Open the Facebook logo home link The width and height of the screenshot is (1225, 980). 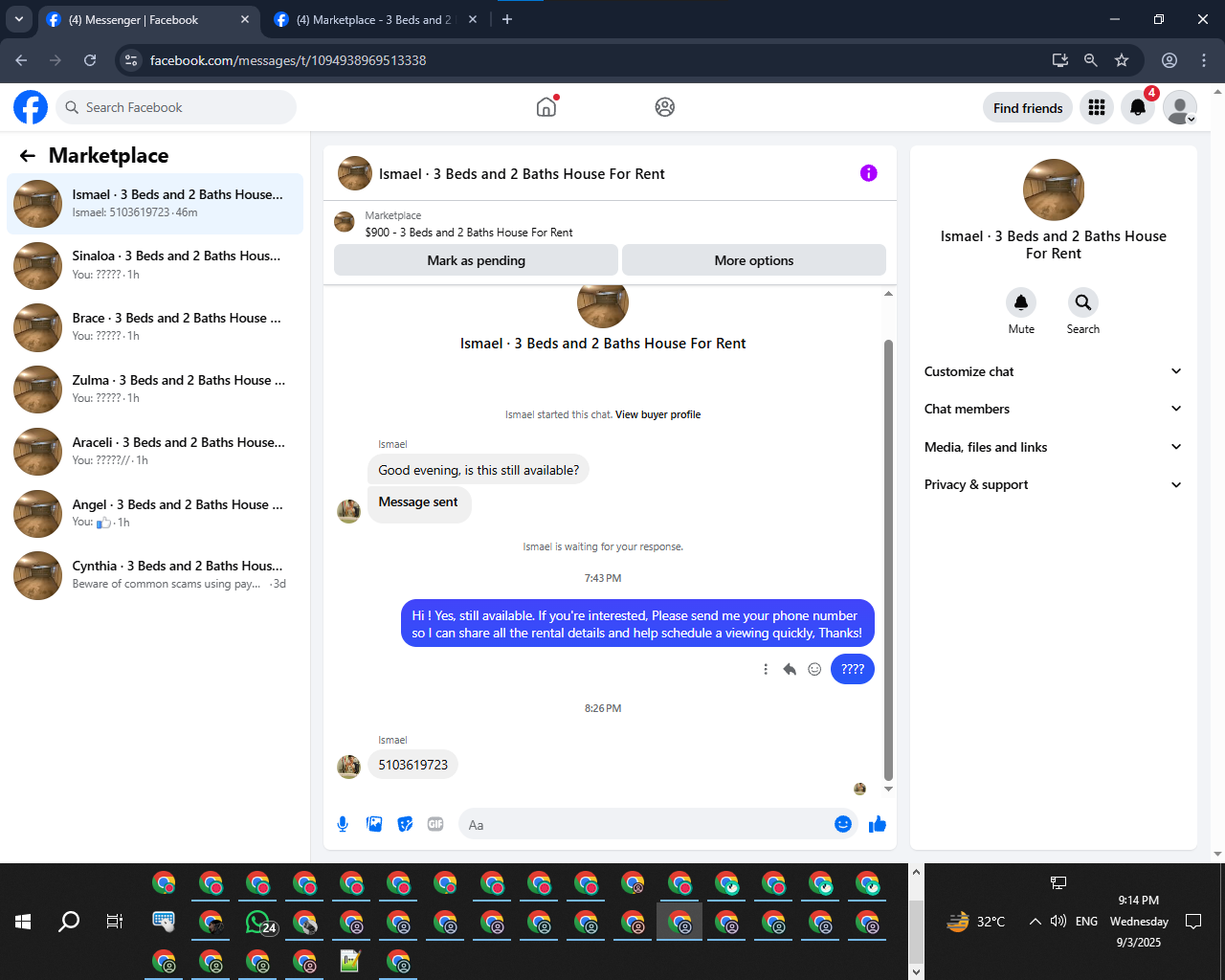(31, 107)
